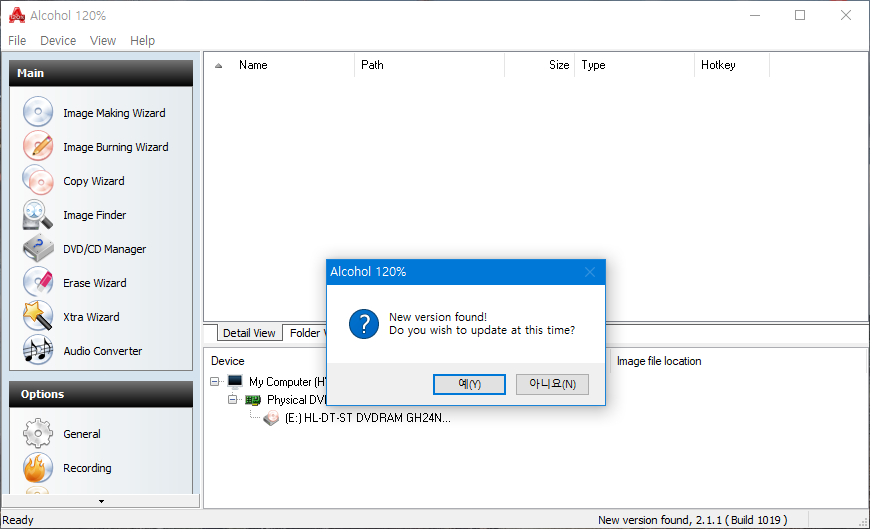Close the update dialog with X
Viewport: 870px width, 529px height.
[590, 272]
